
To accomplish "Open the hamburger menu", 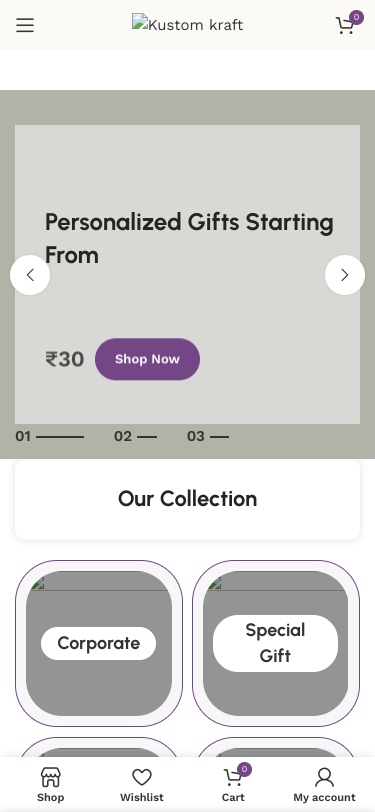I will click(25, 25).
